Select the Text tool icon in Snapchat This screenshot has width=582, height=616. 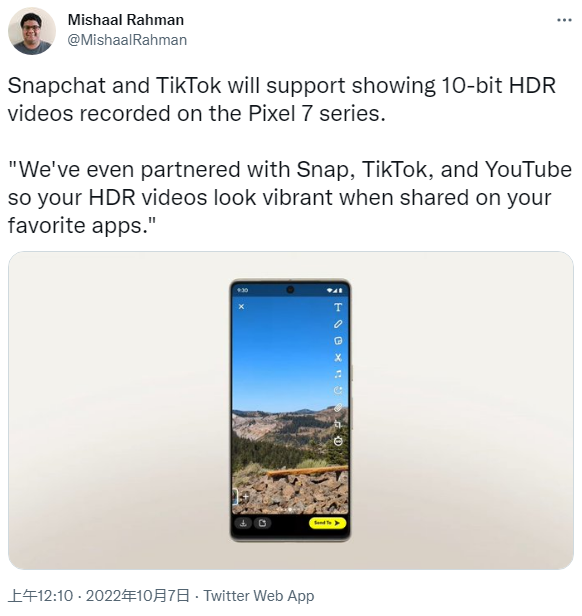coord(338,307)
